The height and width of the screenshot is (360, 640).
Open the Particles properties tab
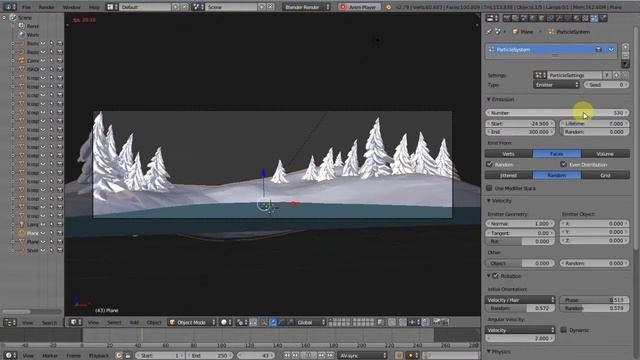click(x=593, y=18)
